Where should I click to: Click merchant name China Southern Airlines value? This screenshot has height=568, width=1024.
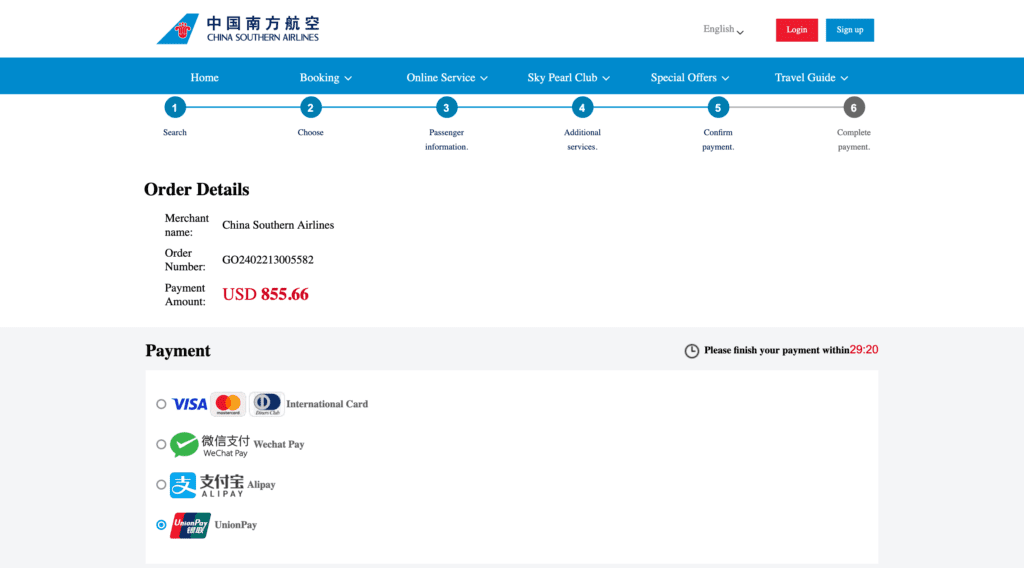(x=278, y=225)
